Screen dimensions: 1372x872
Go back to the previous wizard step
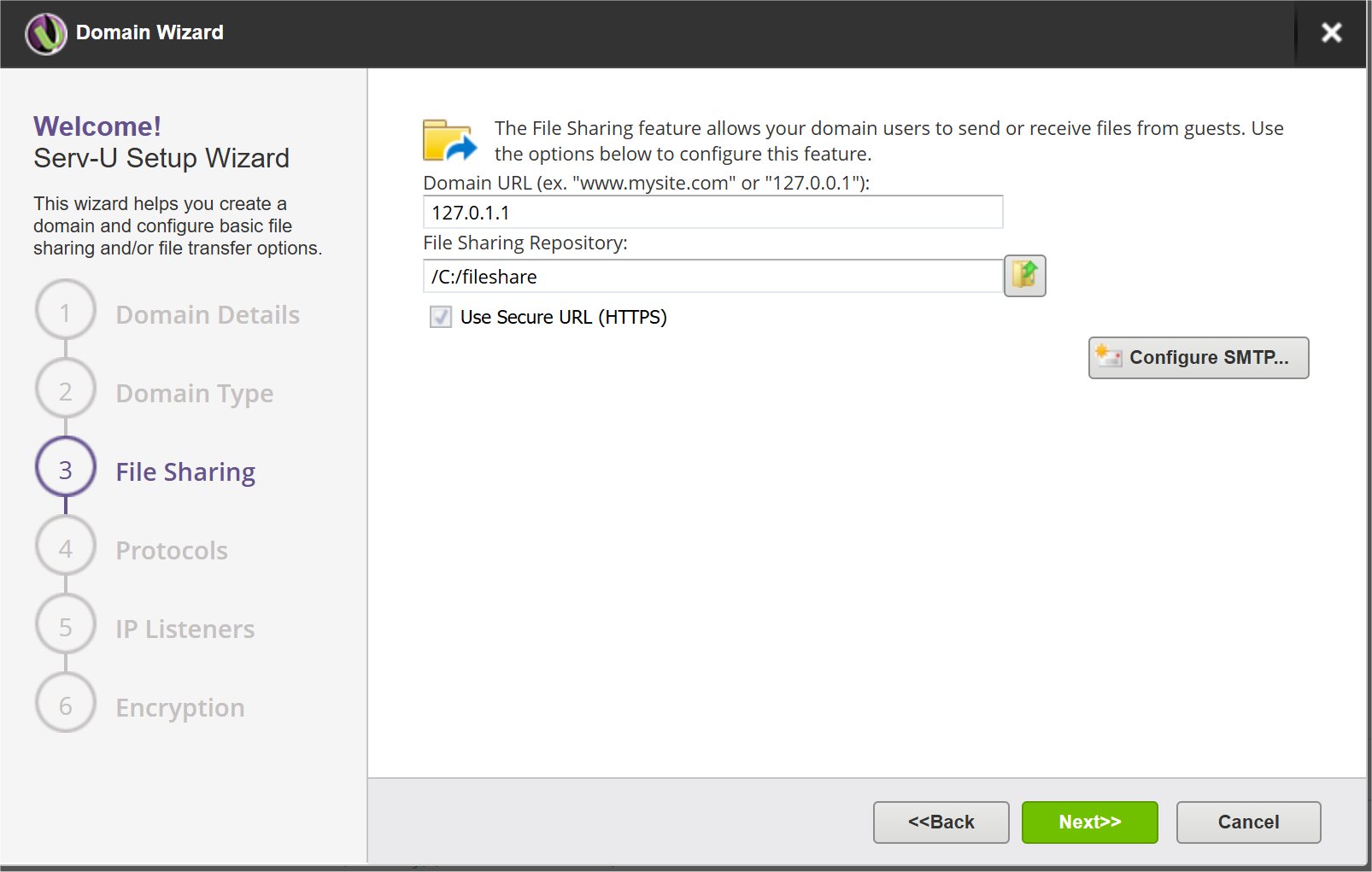941,822
